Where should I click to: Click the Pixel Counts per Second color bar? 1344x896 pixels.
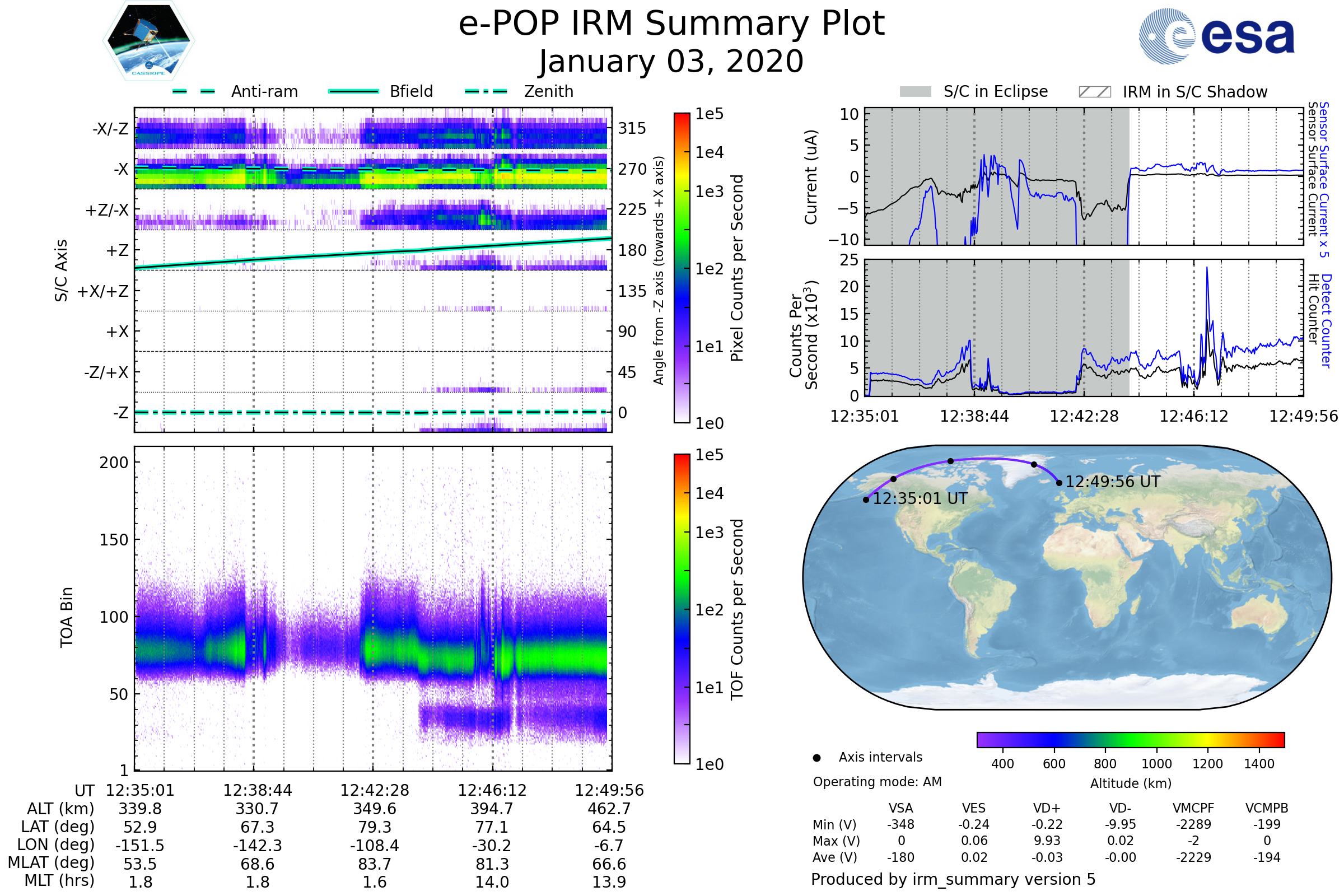(682, 268)
